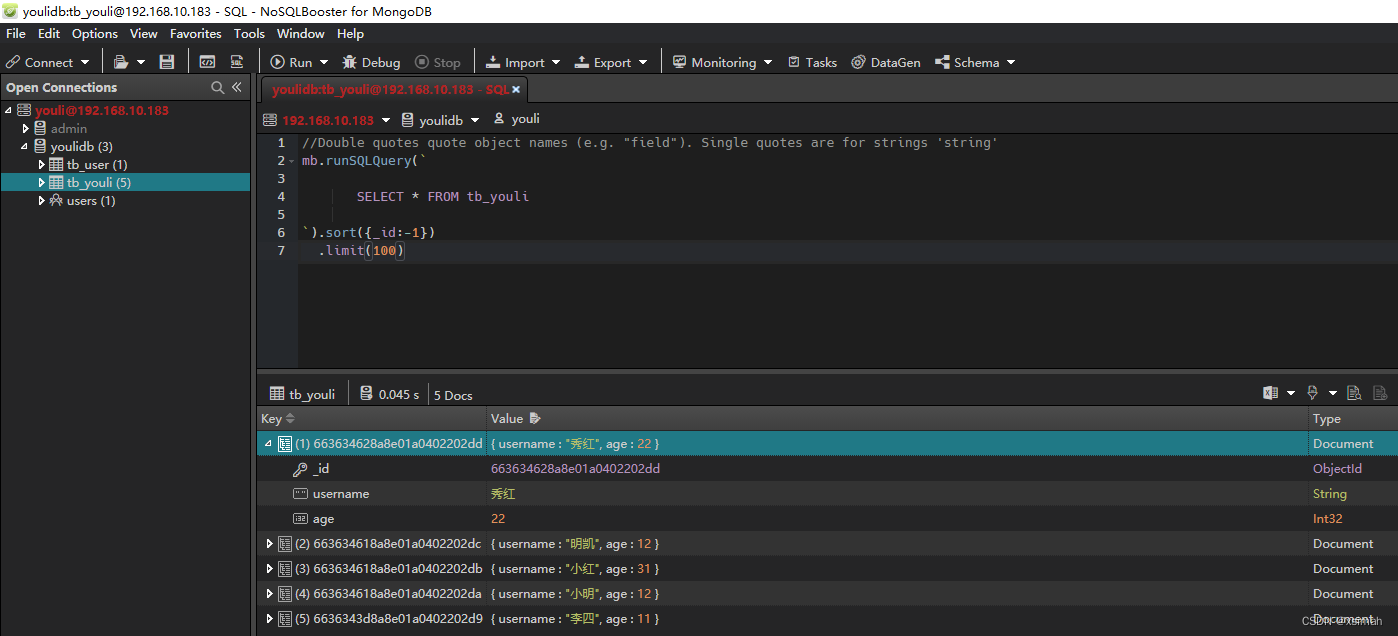
Task: Expand the Monitoring dropdown arrow
Action: coord(768,62)
